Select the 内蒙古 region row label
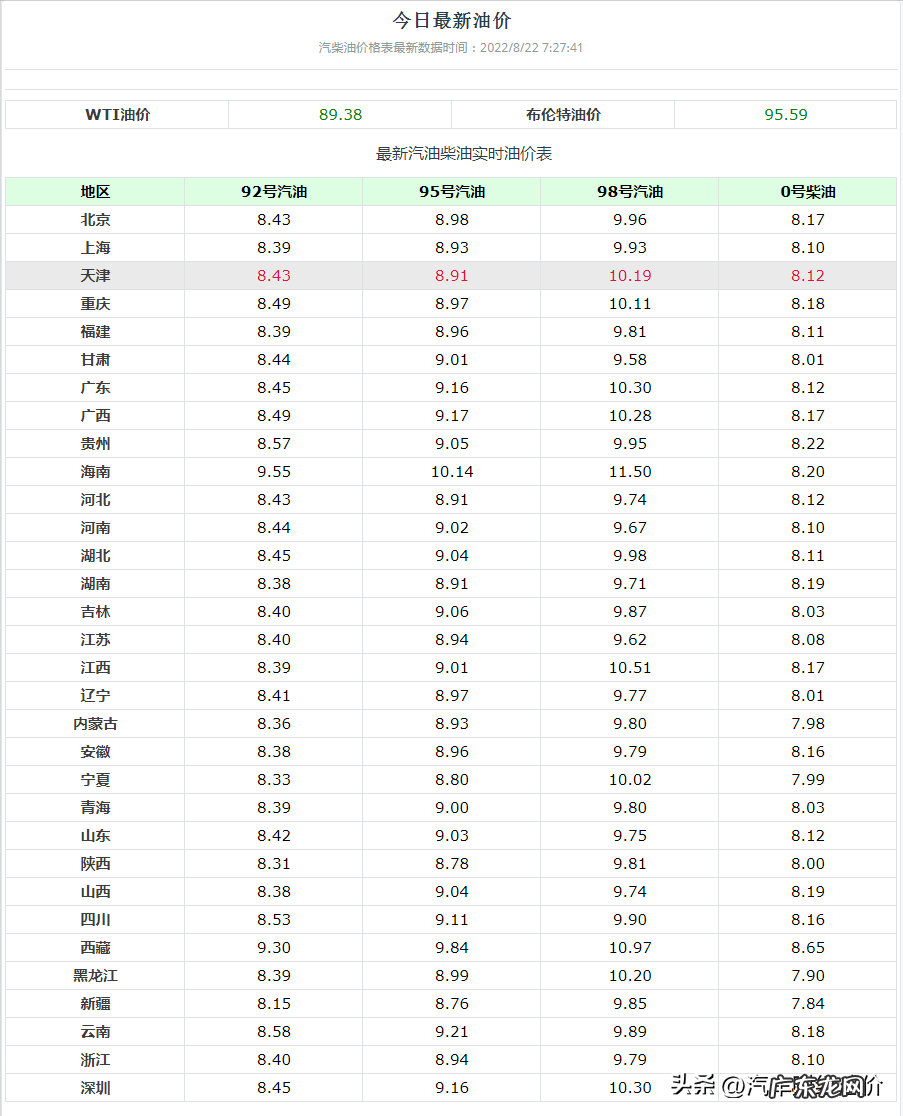 95,724
